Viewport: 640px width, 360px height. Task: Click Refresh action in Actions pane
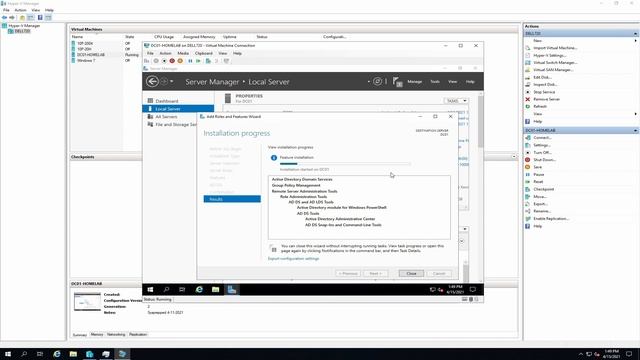[540, 107]
